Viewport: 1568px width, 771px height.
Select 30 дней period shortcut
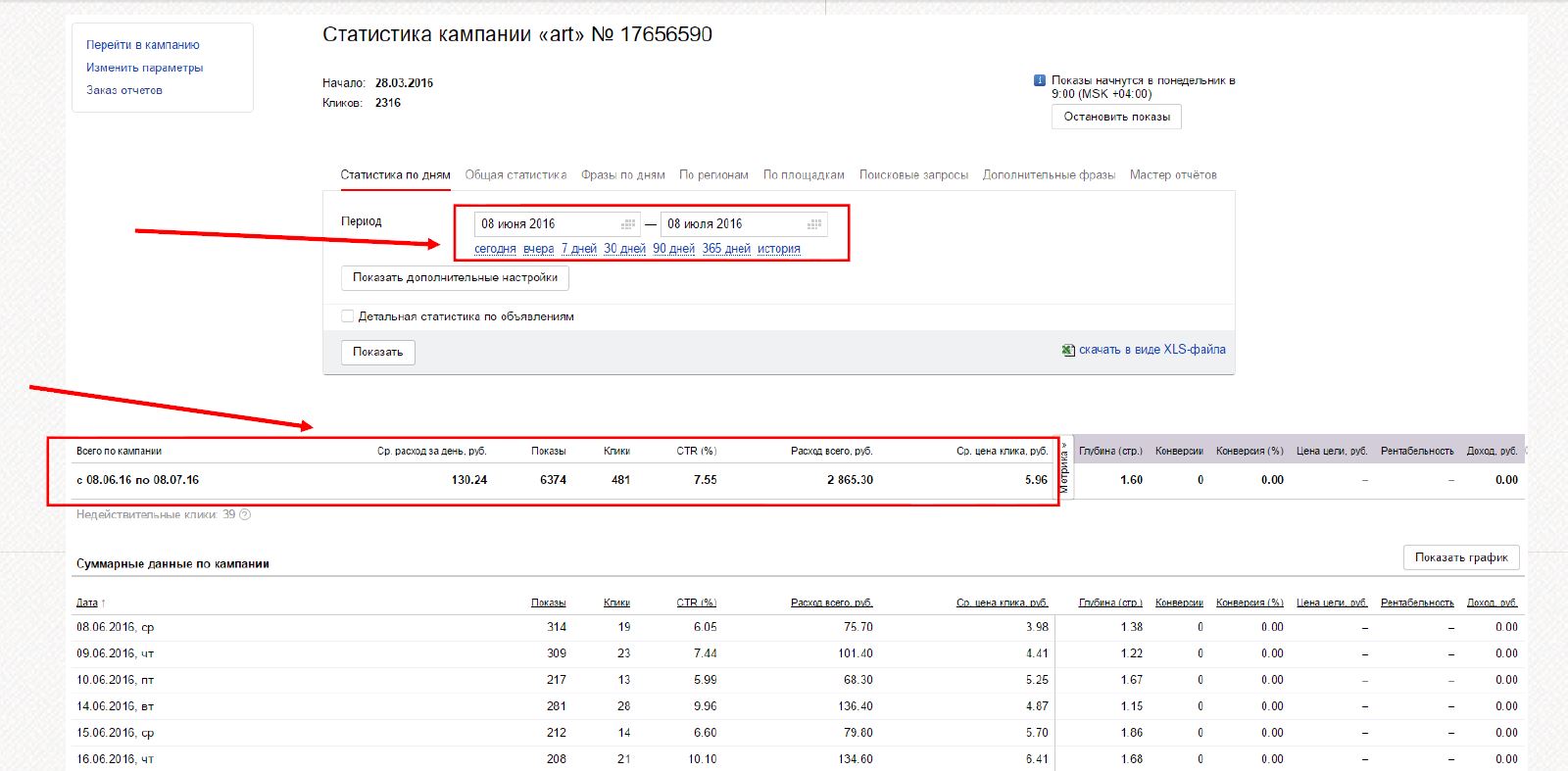point(624,249)
